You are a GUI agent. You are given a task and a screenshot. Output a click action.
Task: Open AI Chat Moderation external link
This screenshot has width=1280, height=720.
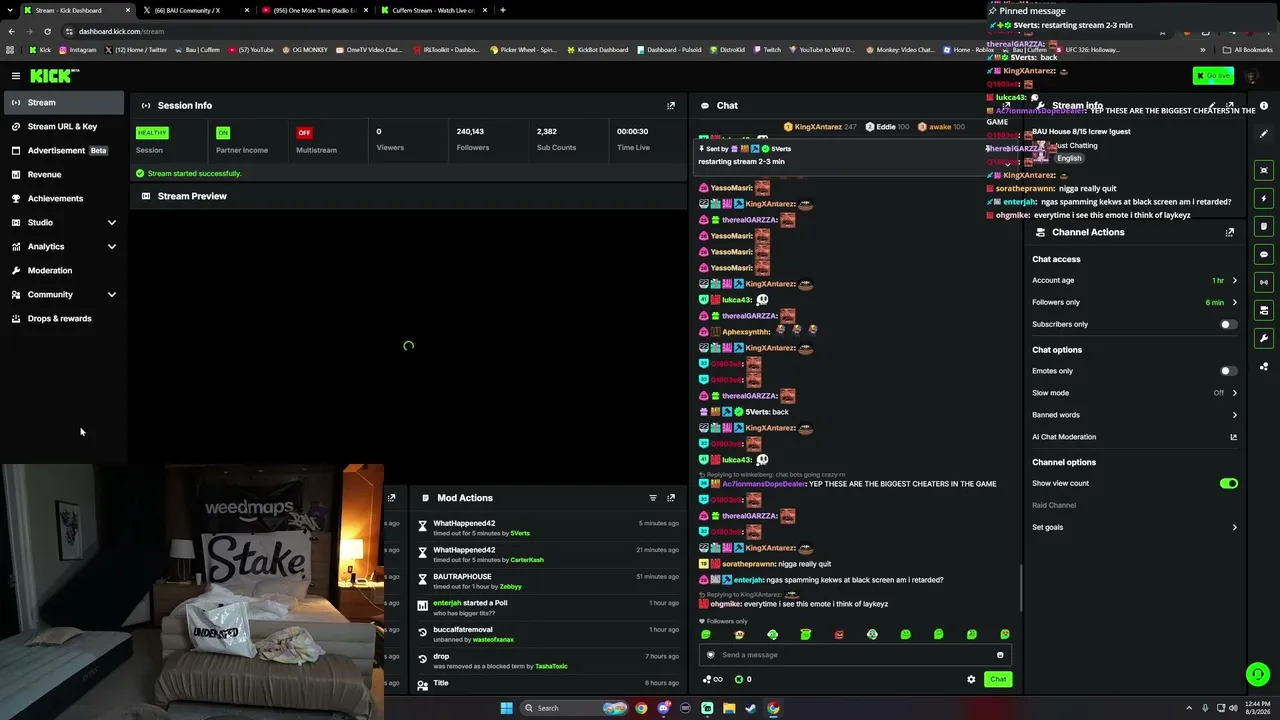click(1233, 437)
